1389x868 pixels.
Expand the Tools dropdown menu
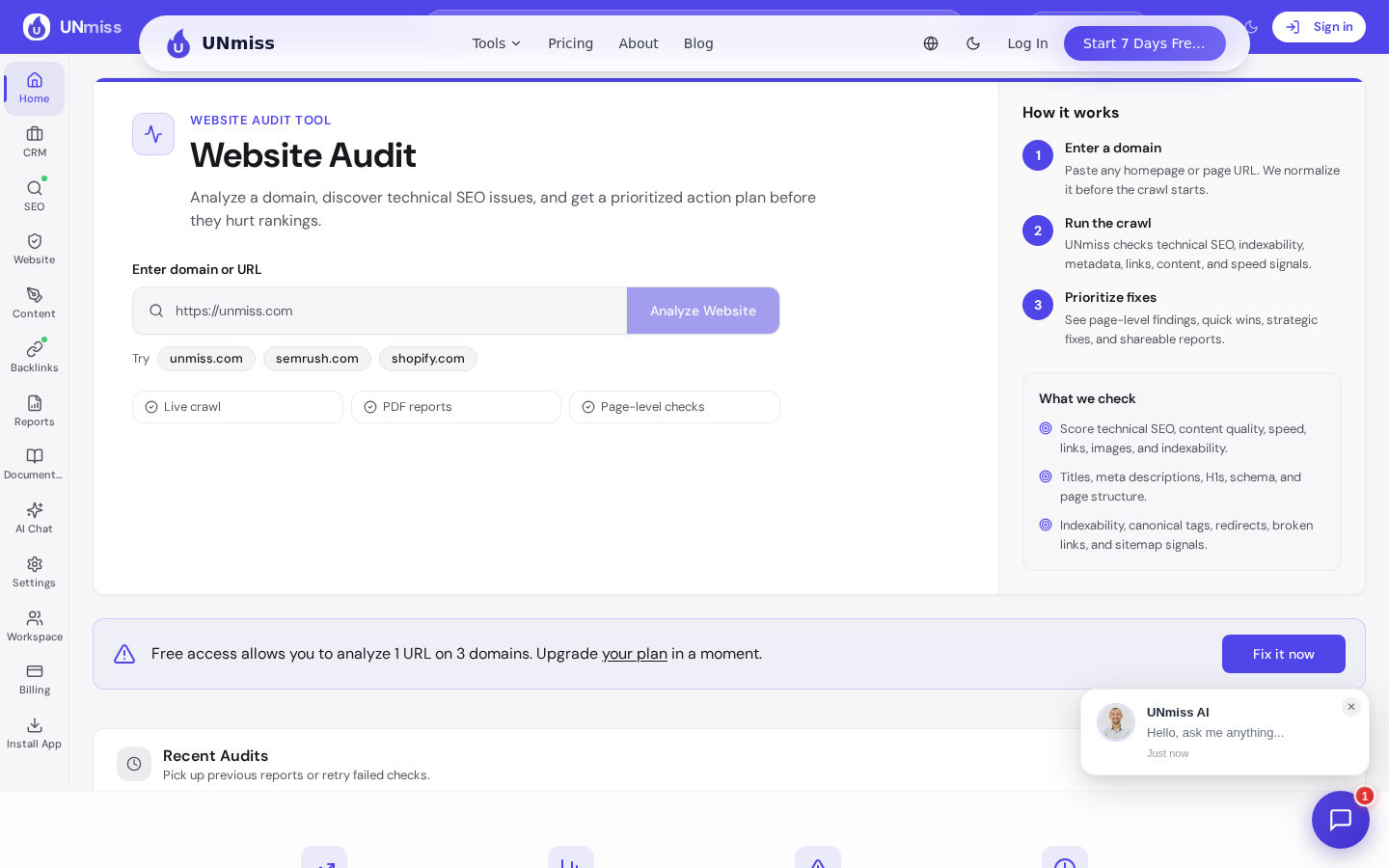(x=497, y=43)
